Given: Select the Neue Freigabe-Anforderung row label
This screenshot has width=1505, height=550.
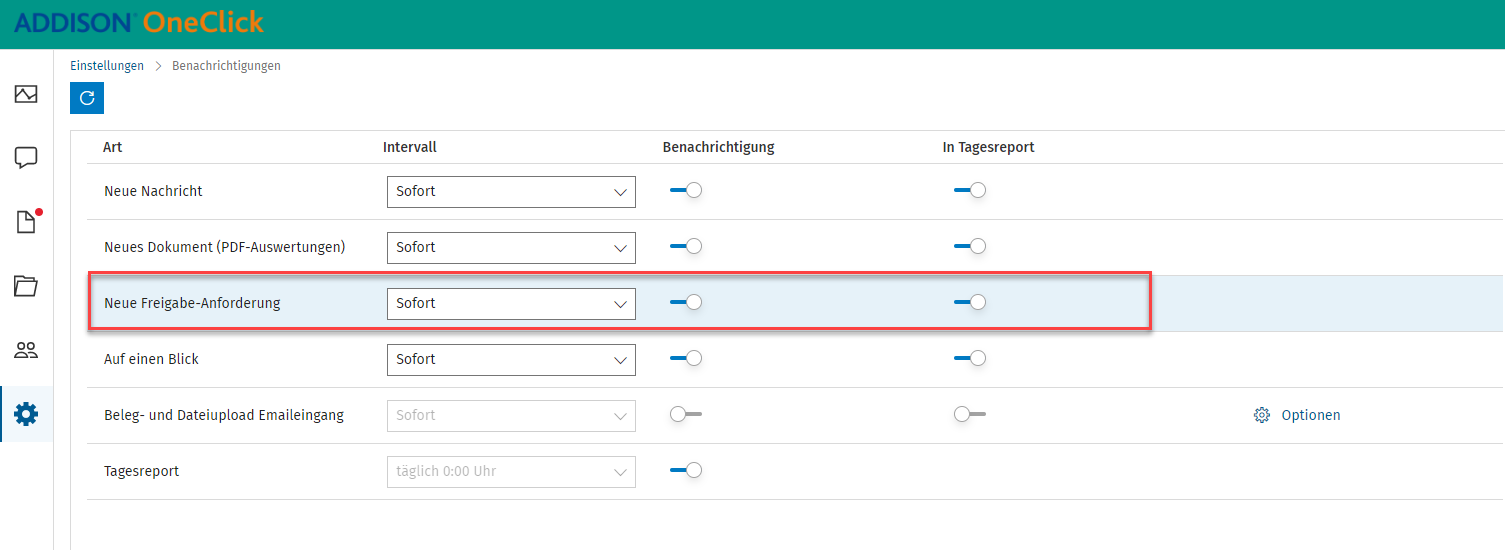Looking at the screenshot, I should tap(192, 303).
